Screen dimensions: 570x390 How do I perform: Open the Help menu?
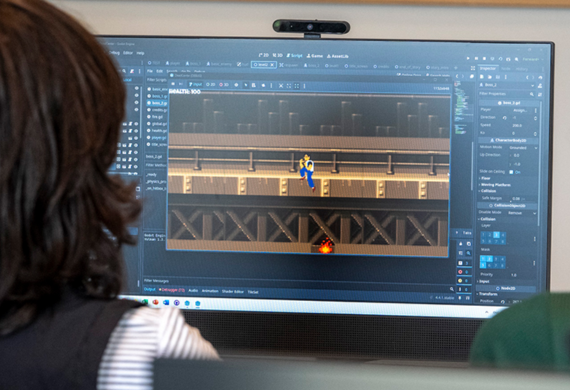click(140, 53)
